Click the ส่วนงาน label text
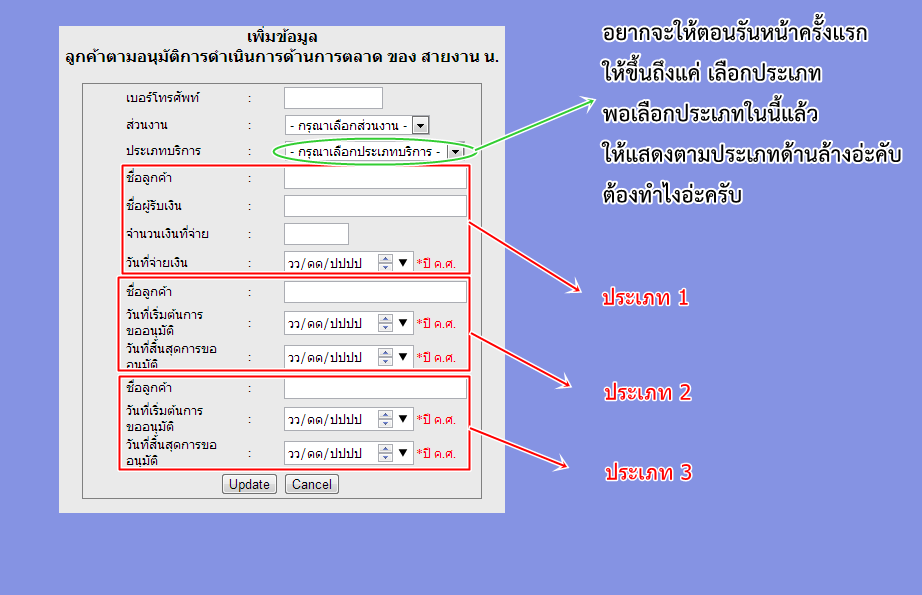The height and width of the screenshot is (595, 922). tap(147, 125)
